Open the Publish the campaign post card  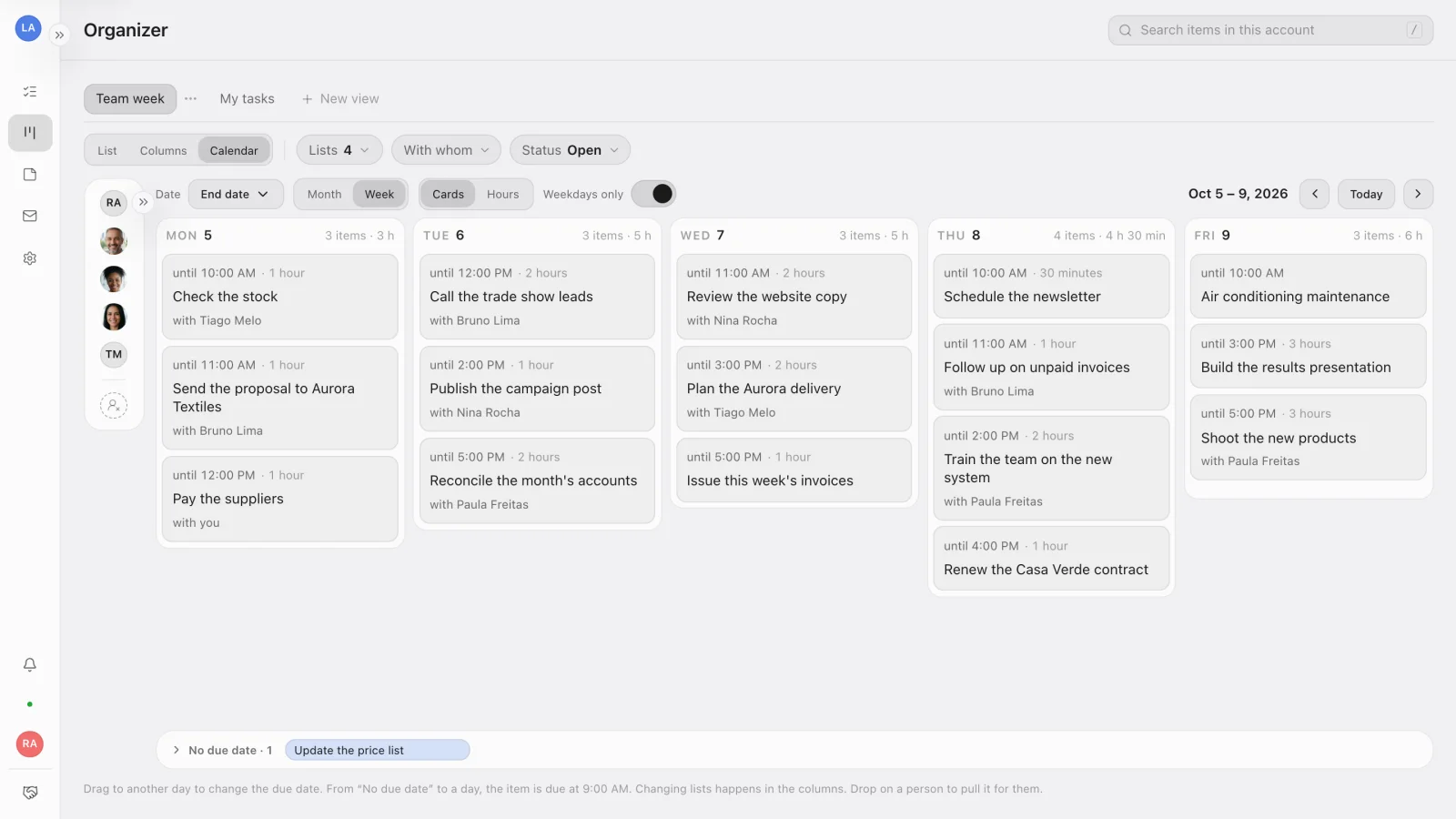(x=537, y=389)
